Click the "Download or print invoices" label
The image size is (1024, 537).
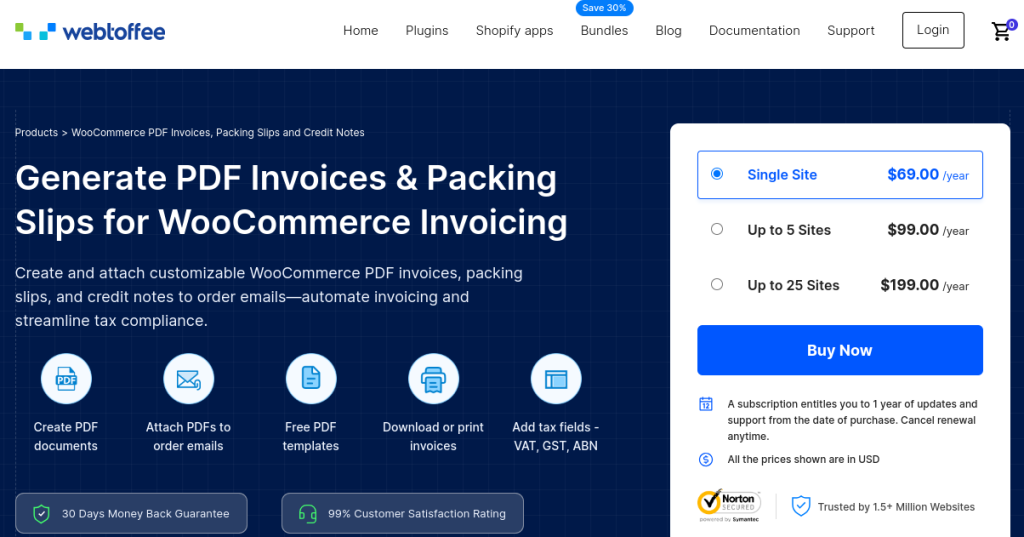pos(433,436)
